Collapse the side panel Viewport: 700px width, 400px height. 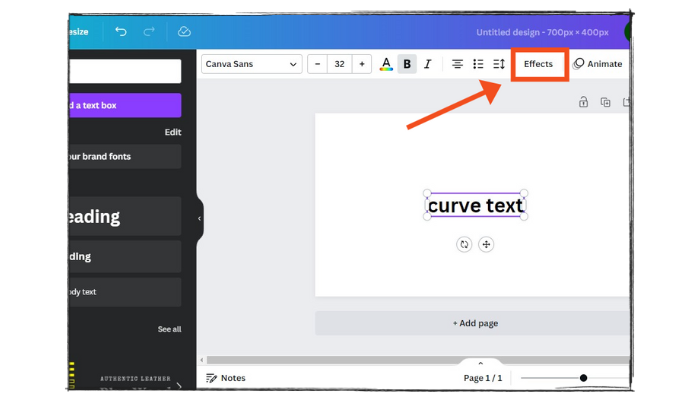click(199, 218)
